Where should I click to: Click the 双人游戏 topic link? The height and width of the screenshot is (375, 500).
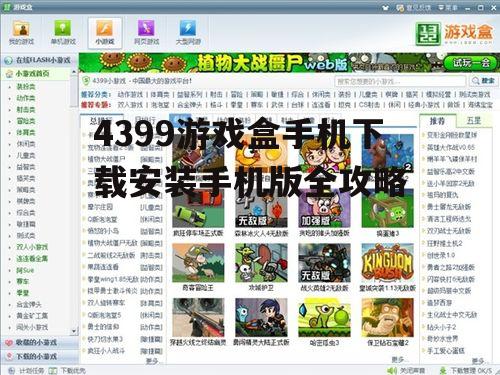[x=130, y=105]
